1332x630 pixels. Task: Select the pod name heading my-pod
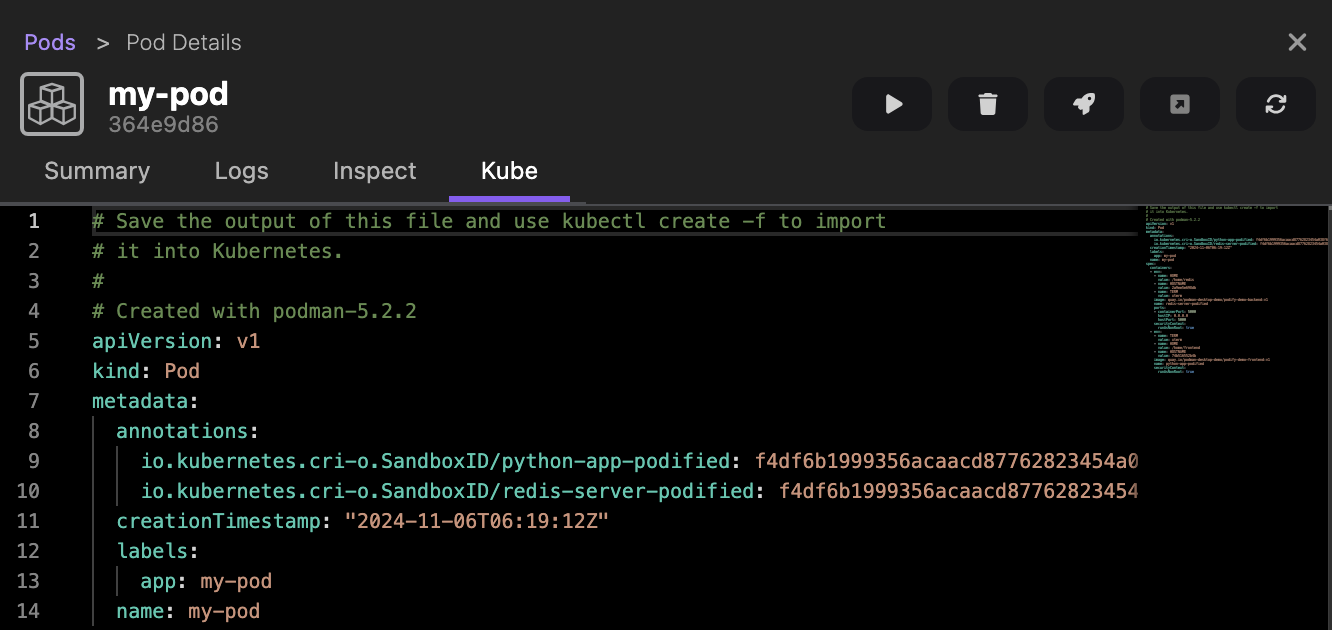(168, 93)
